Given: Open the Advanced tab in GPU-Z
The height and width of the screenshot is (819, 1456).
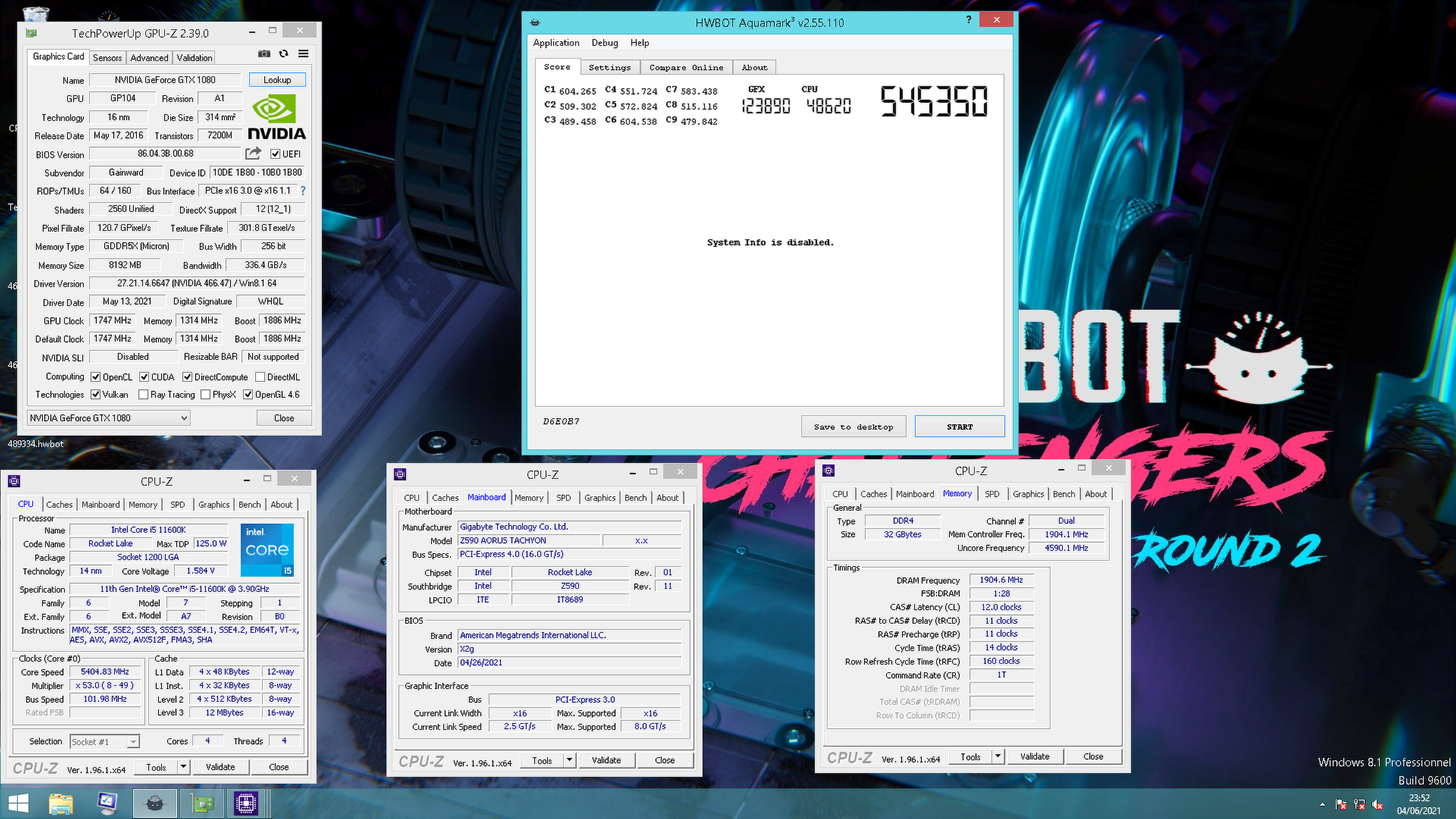Looking at the screenshot, I should coord(149,58).
